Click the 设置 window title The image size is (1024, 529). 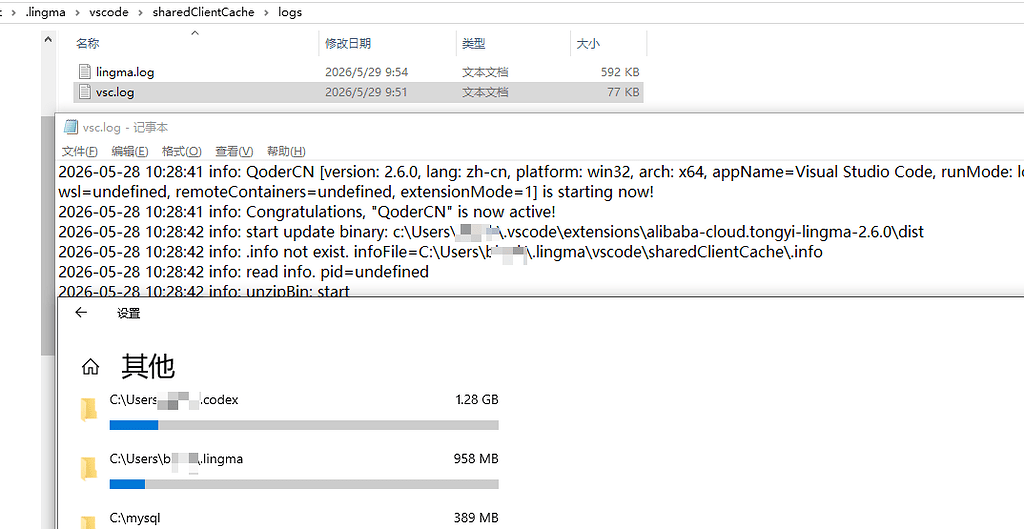click(129, 313)
